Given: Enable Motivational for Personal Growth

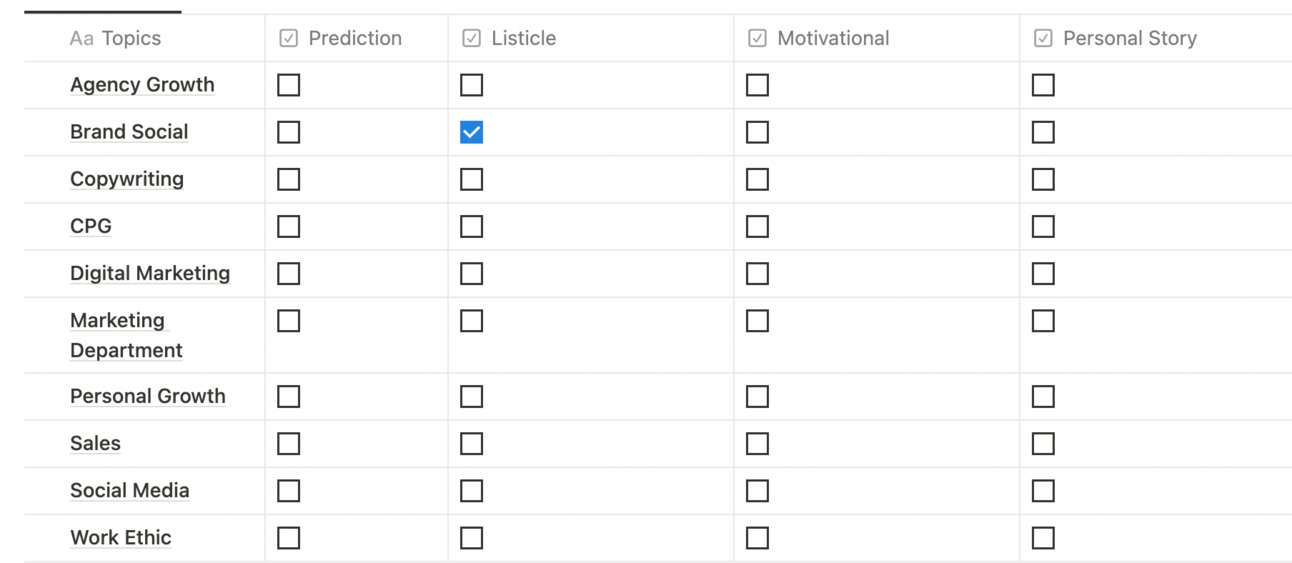Looking at the screenshot, I should (757, 396).
